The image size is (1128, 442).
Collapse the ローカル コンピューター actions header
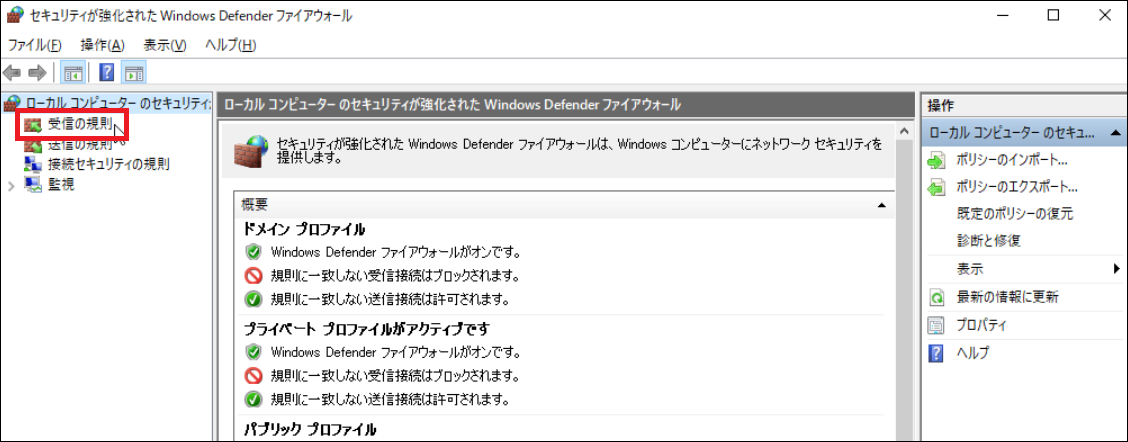point(1113,133)
